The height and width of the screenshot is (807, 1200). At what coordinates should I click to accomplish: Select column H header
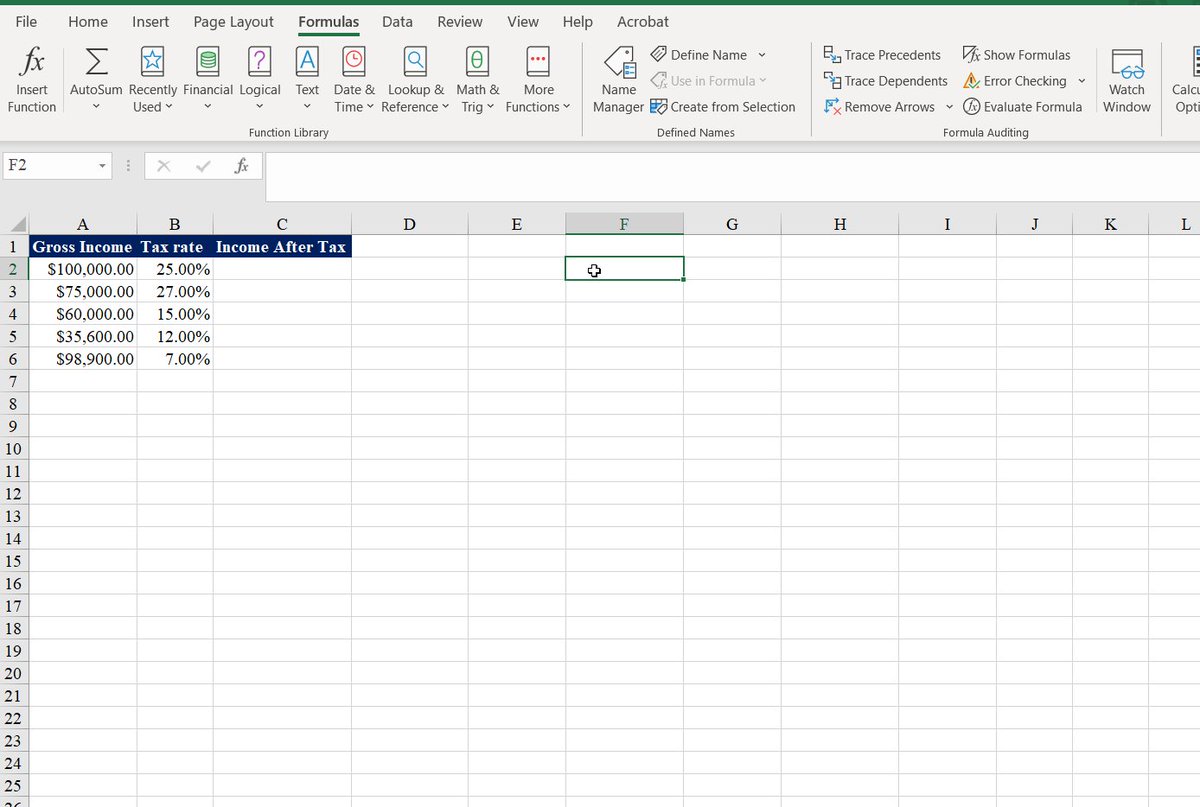point(840,224)
